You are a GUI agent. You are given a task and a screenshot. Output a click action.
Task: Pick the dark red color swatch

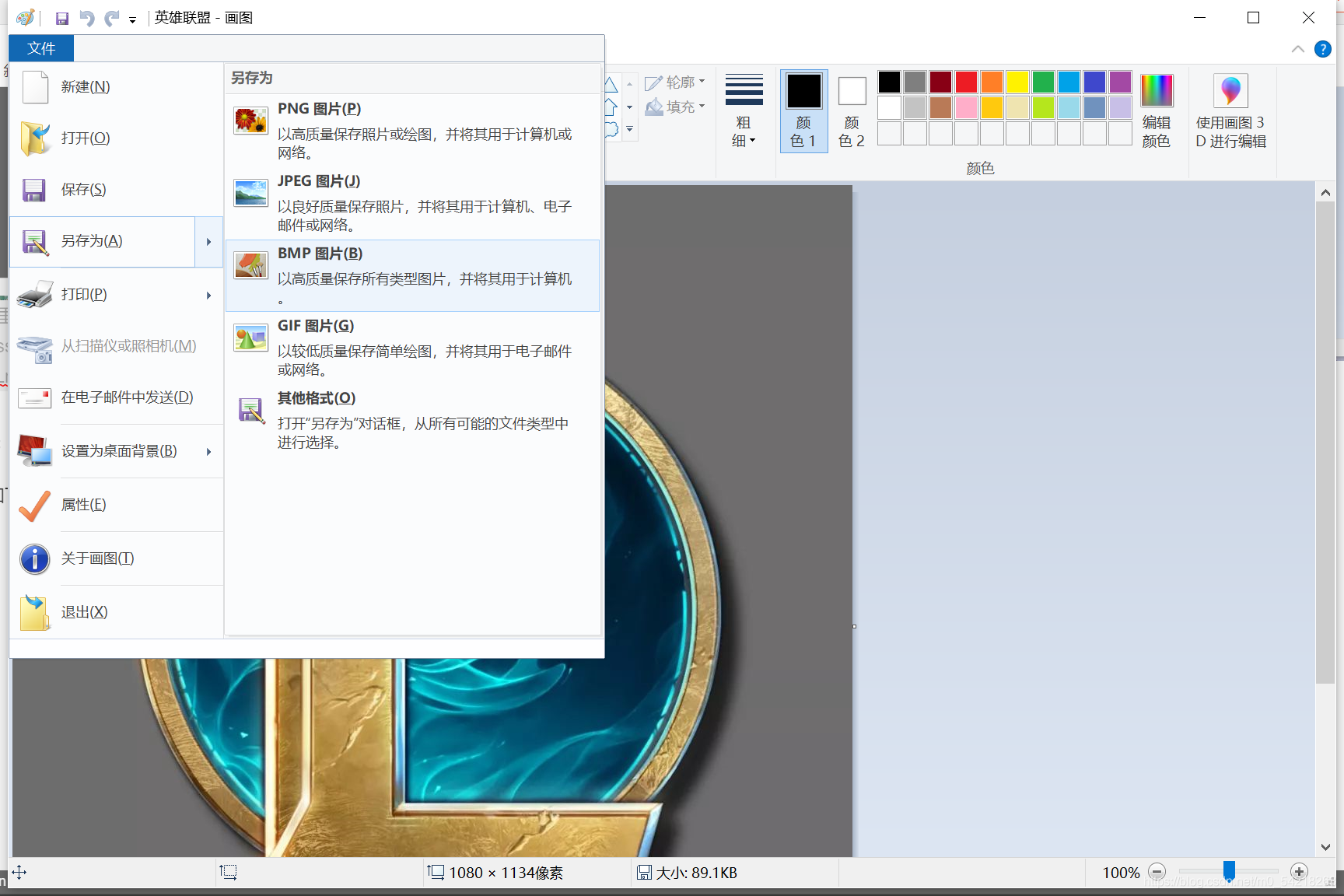click(x=940, y=82)
